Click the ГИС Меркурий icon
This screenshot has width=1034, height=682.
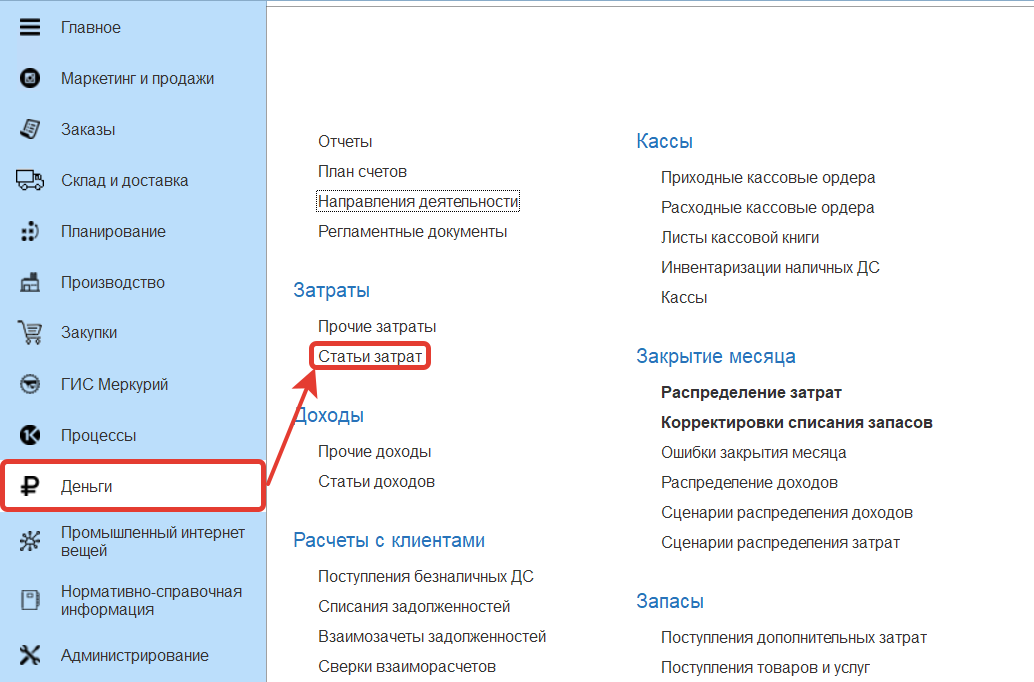pos(30,385)
